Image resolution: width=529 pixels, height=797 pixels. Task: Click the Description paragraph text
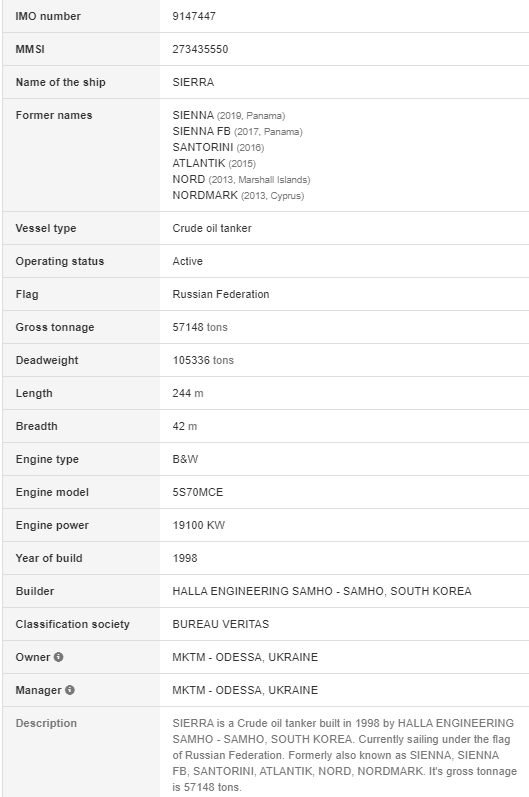[x=345, y=755]
